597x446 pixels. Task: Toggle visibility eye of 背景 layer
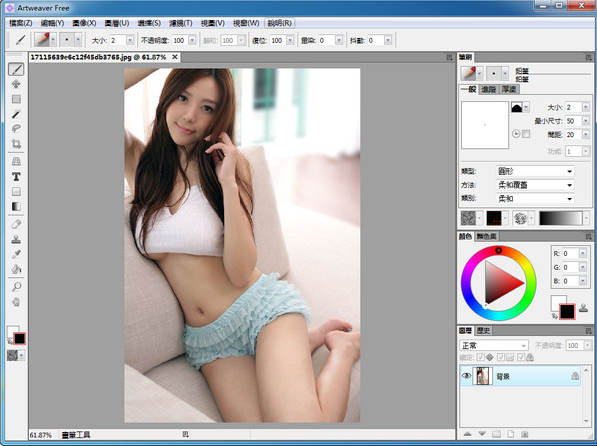point(466,376)
